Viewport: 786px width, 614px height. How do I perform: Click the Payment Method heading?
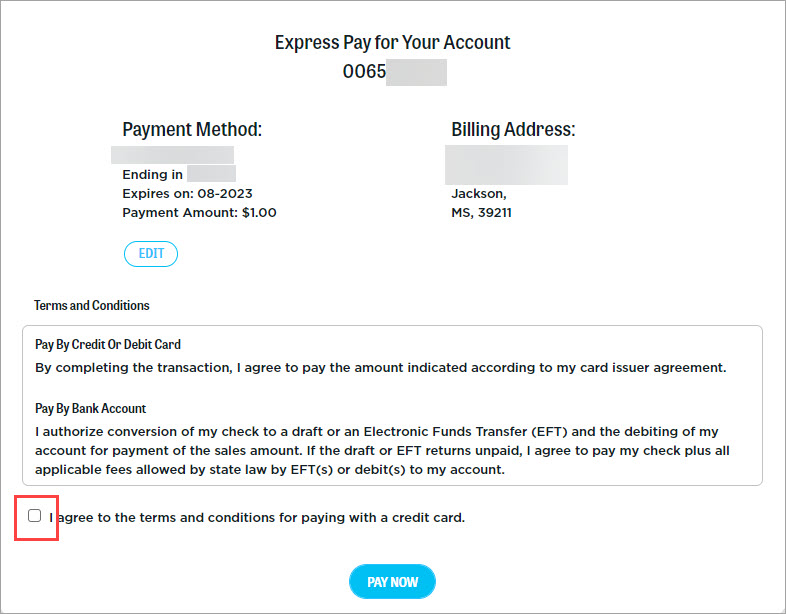[x=192, y=130]
